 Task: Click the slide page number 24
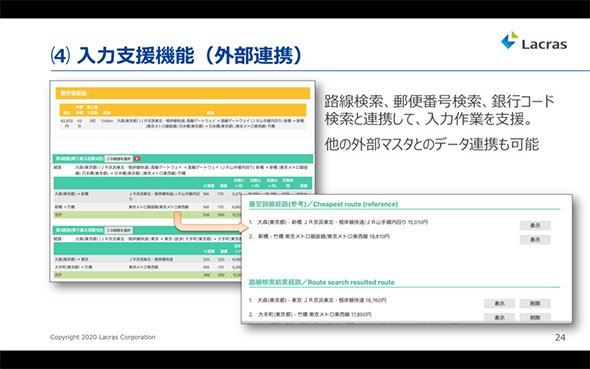click(x=560, y=337)
